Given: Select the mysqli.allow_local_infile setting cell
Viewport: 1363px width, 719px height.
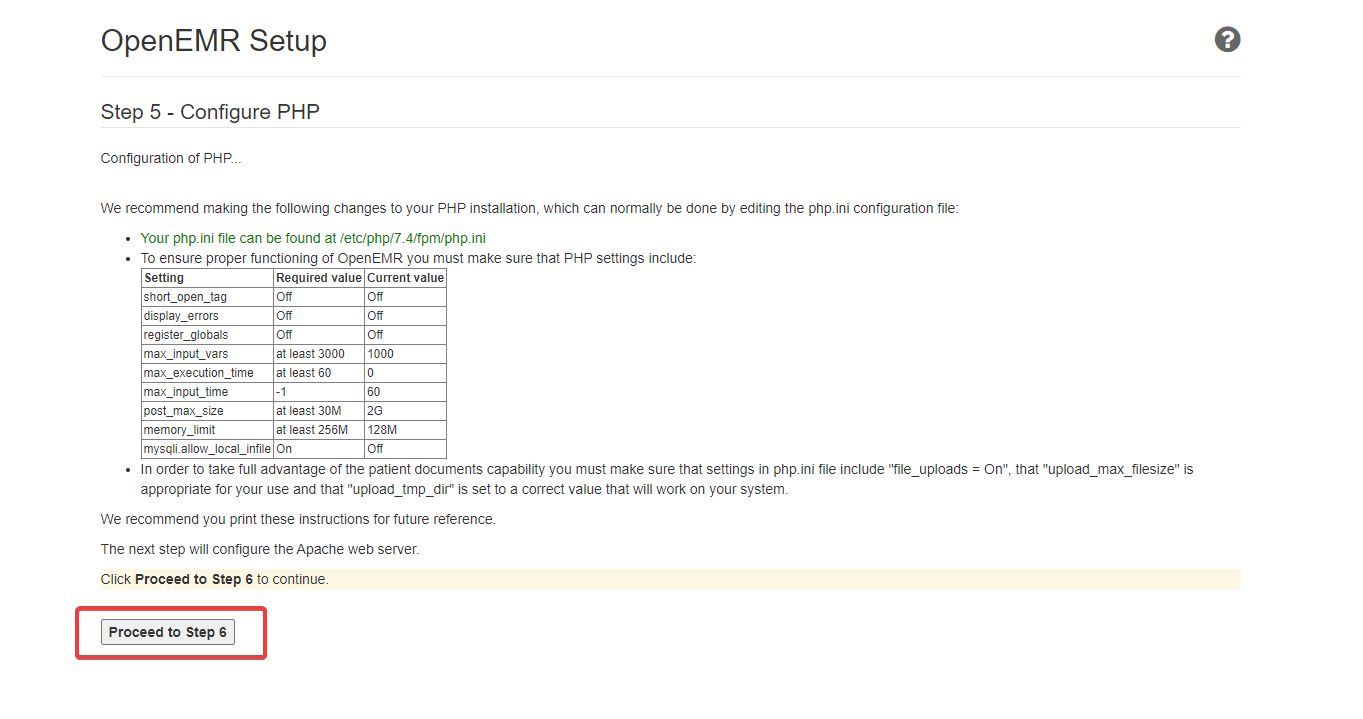Looking at the screenshot, I should tap(208, 449).
